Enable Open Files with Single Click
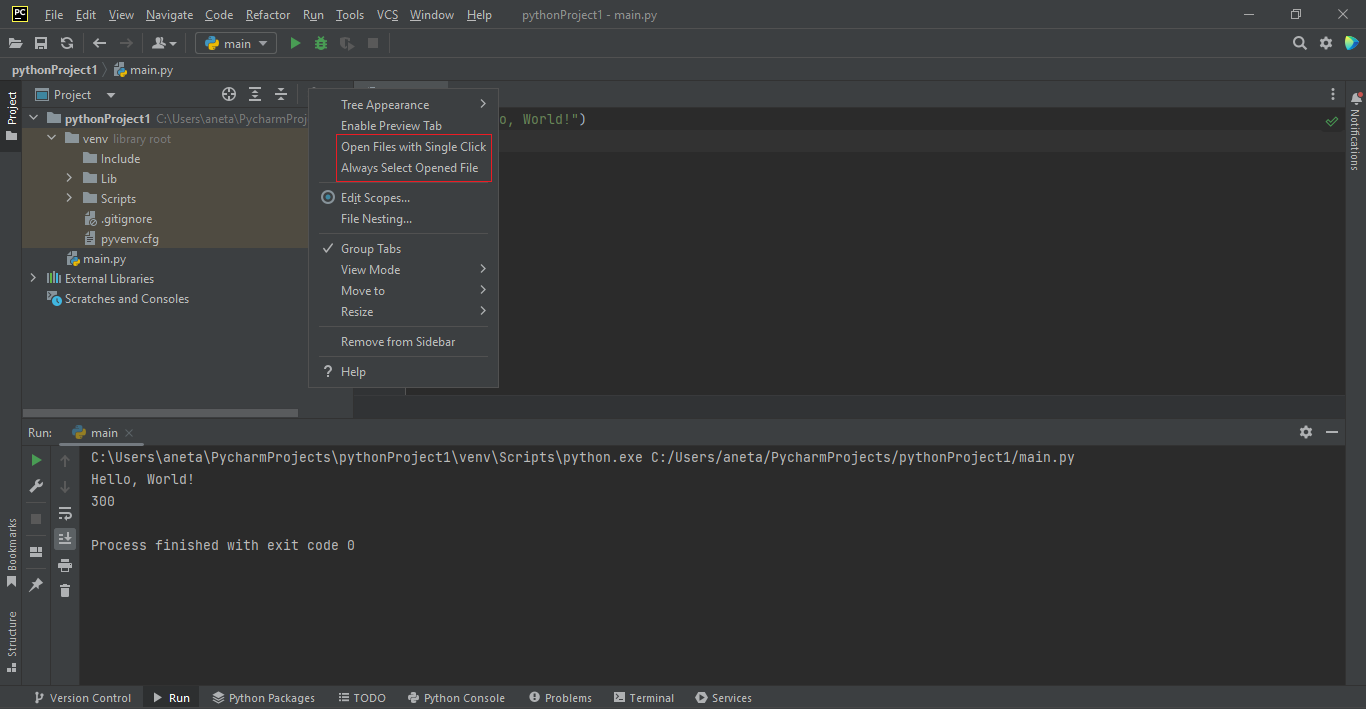This screenshot has width=1366, height=709. (412, 146)
